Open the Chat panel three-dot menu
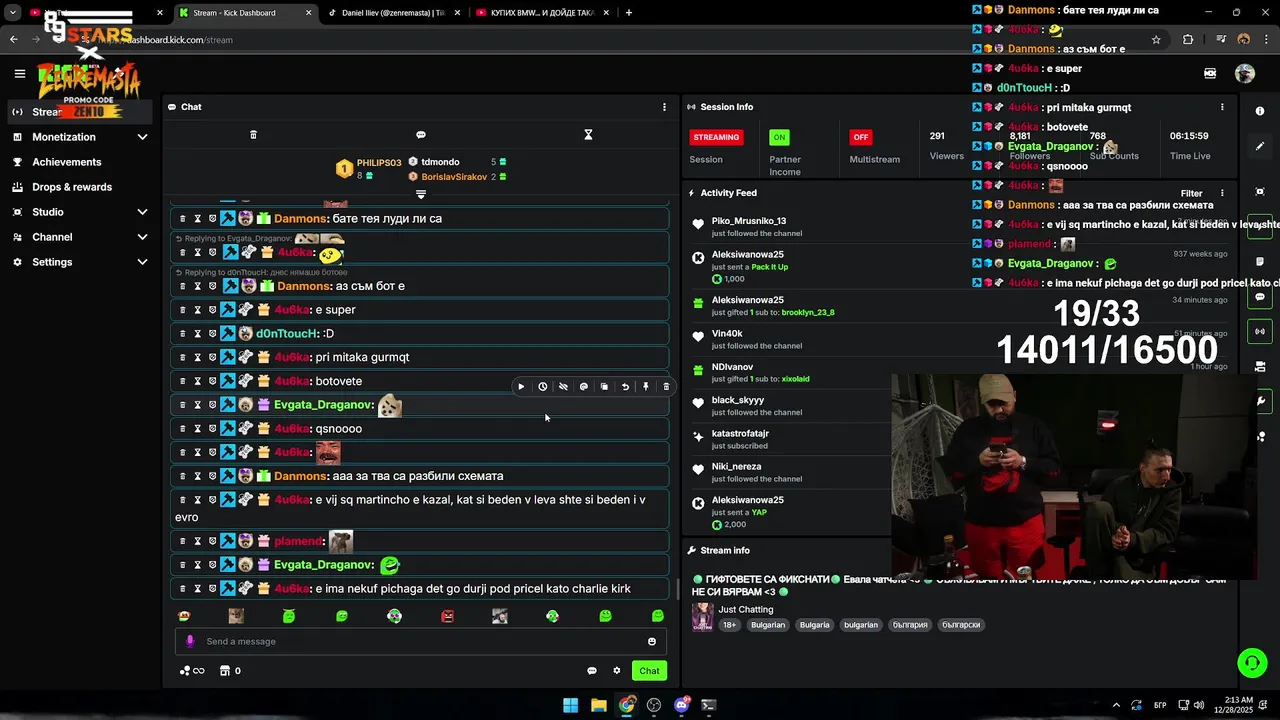1280x720 pixels. click(664, 107)
